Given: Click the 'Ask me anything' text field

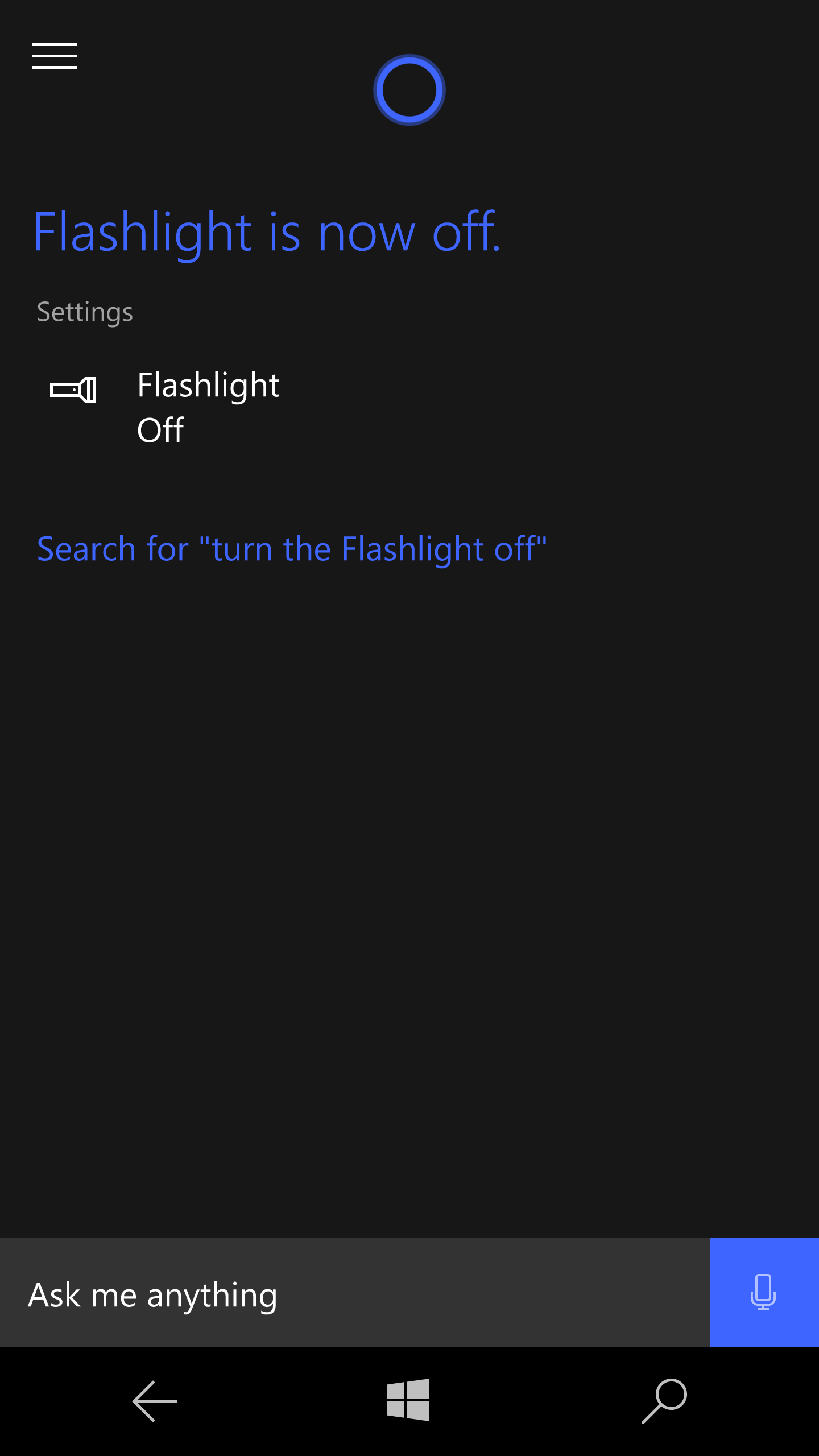Looking at the screenshot, I should tap(355, 1292).
